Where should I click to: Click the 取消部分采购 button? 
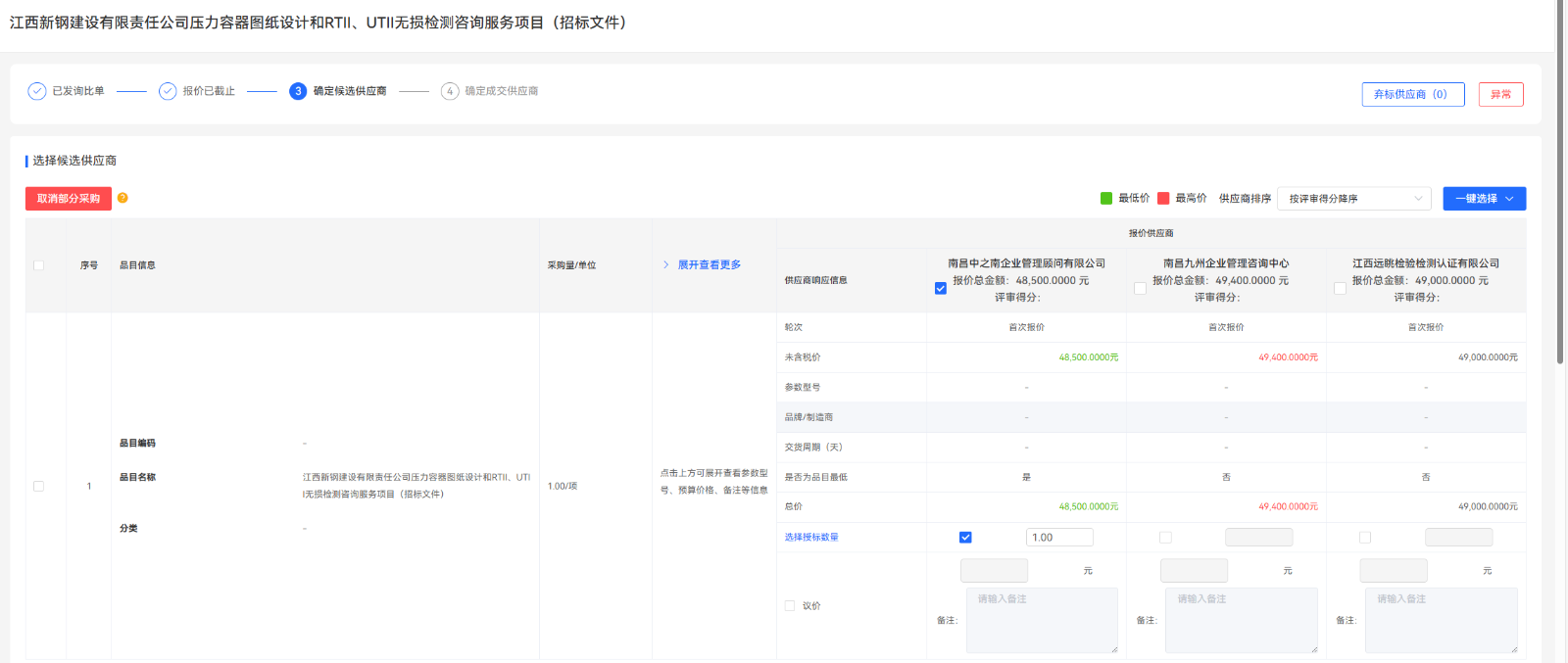(x=69, y=199)
